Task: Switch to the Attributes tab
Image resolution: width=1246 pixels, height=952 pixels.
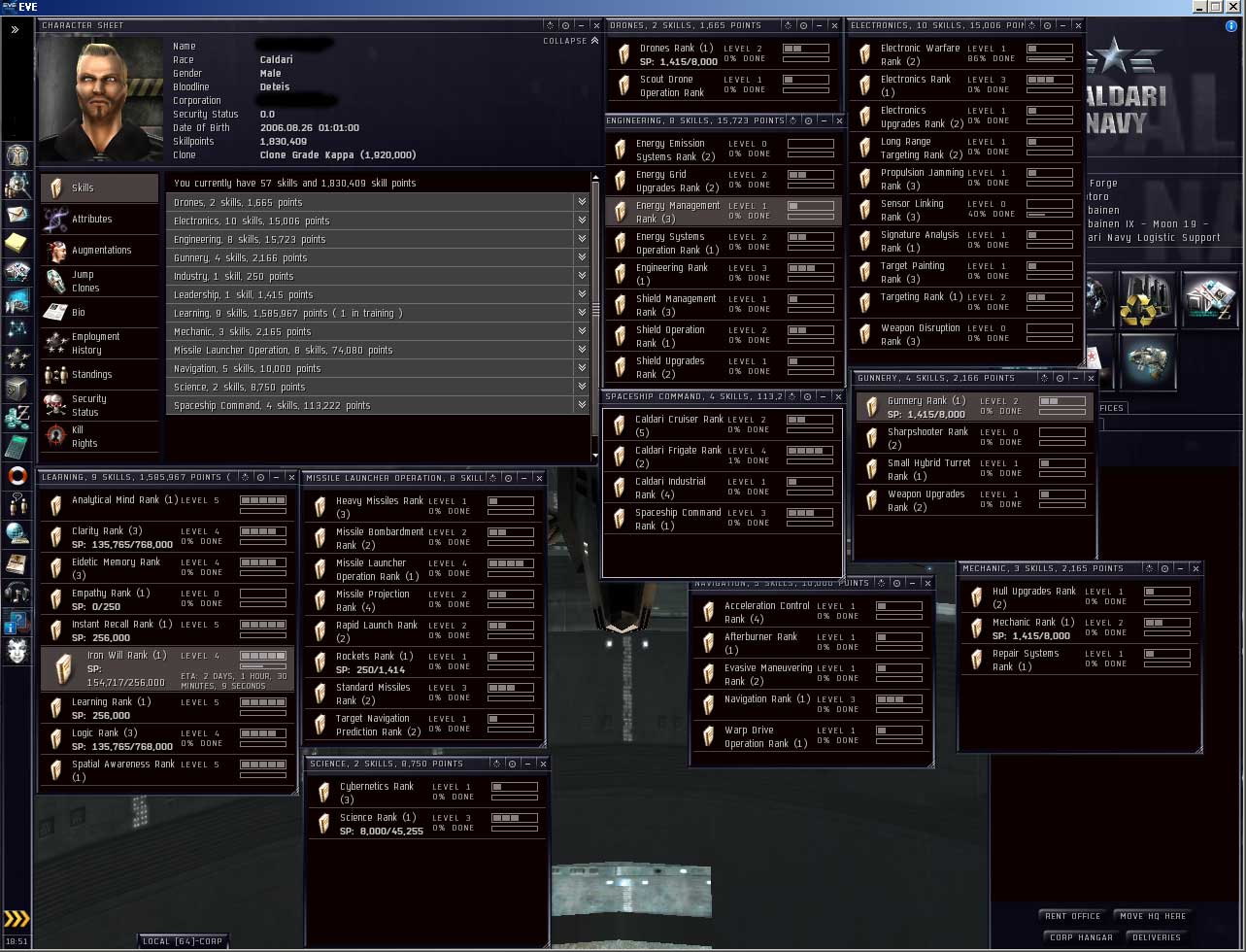Action: (x=100, y=219)
